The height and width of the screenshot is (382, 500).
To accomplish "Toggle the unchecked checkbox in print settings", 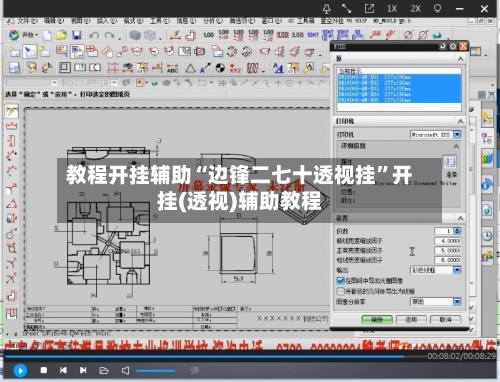I will coord(340,291).
